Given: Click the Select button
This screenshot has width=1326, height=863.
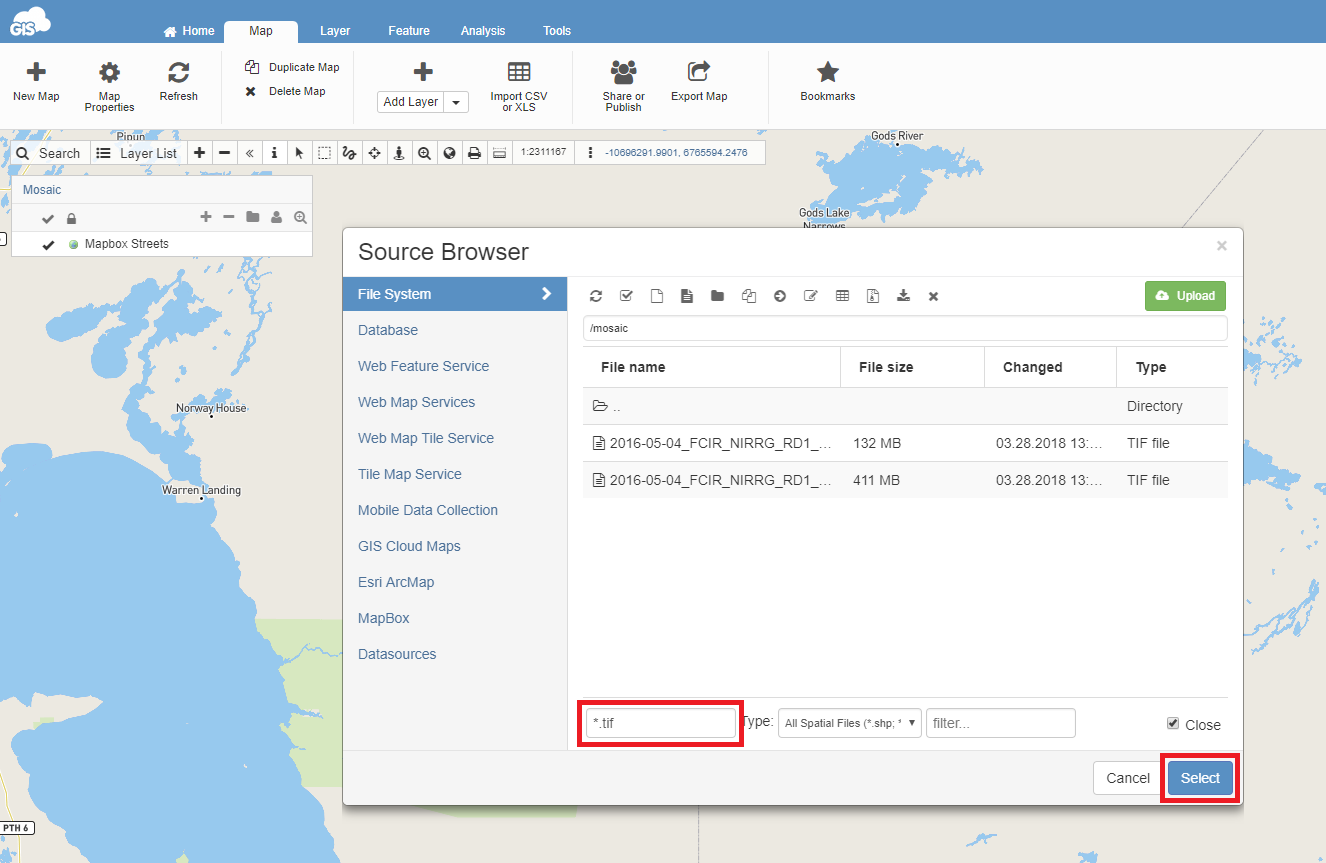Looking at the screenshot, I should tap(1200, 778).
